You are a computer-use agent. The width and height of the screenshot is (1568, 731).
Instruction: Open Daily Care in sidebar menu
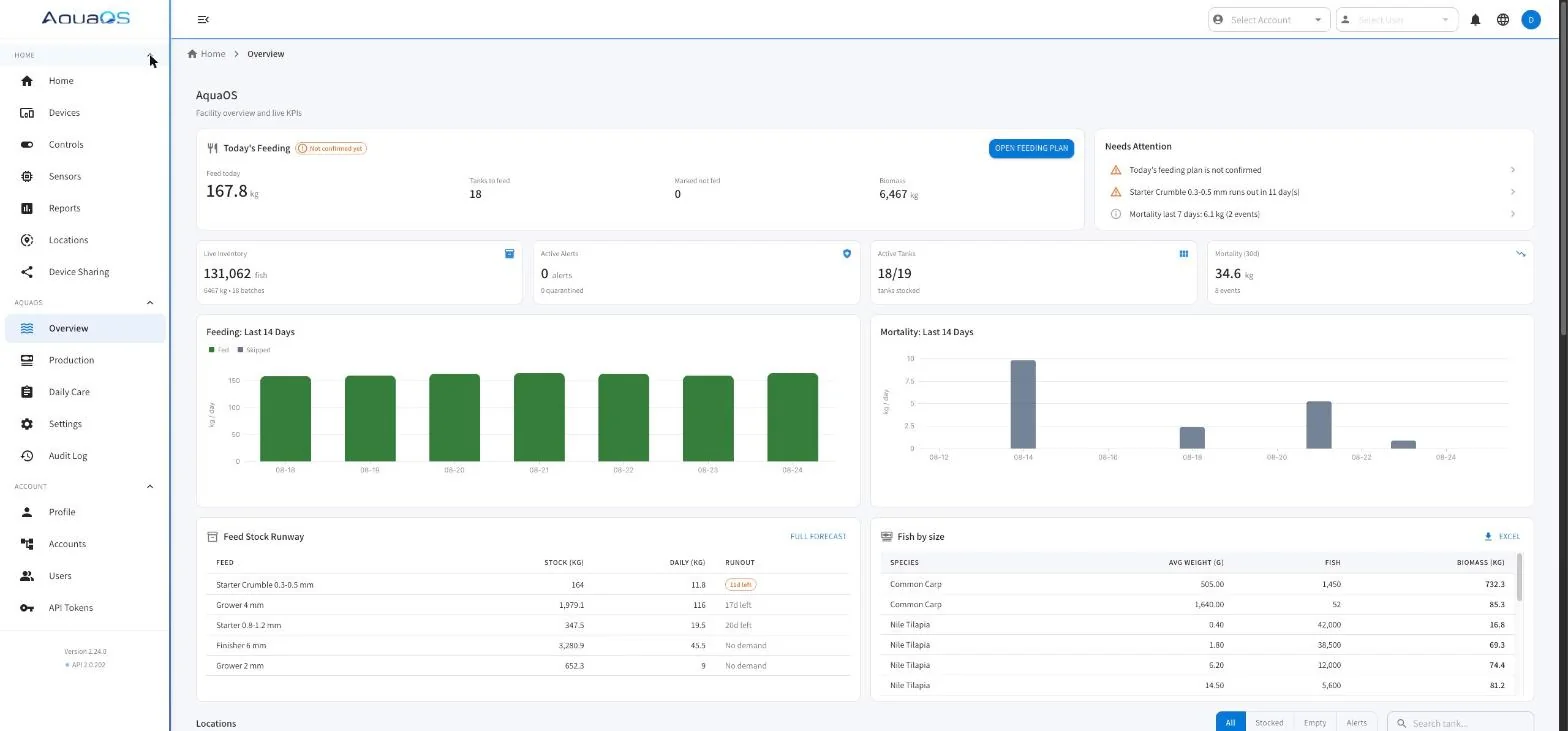click(x=85, y=392)
